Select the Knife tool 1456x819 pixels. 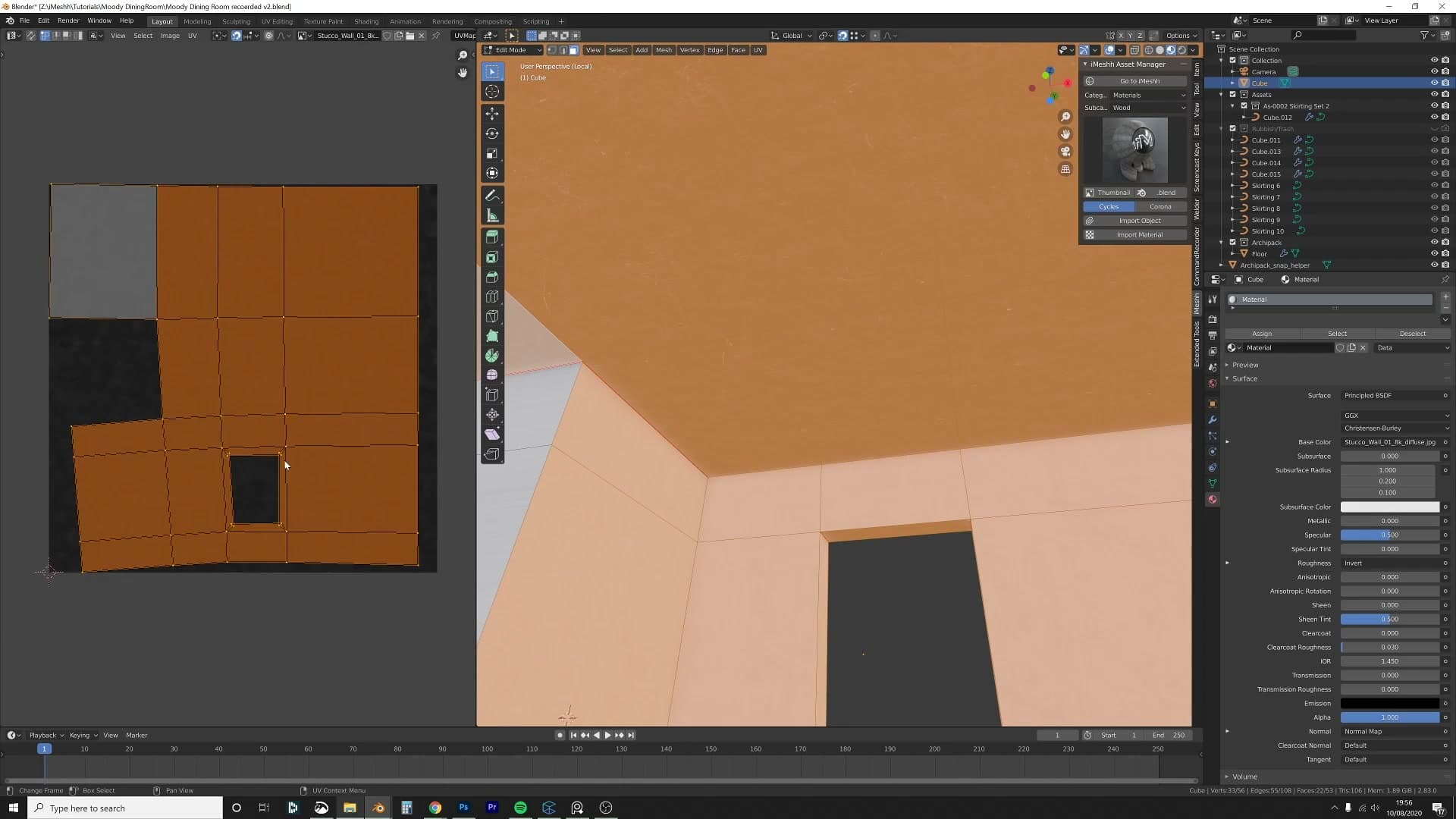click(492, 316)
